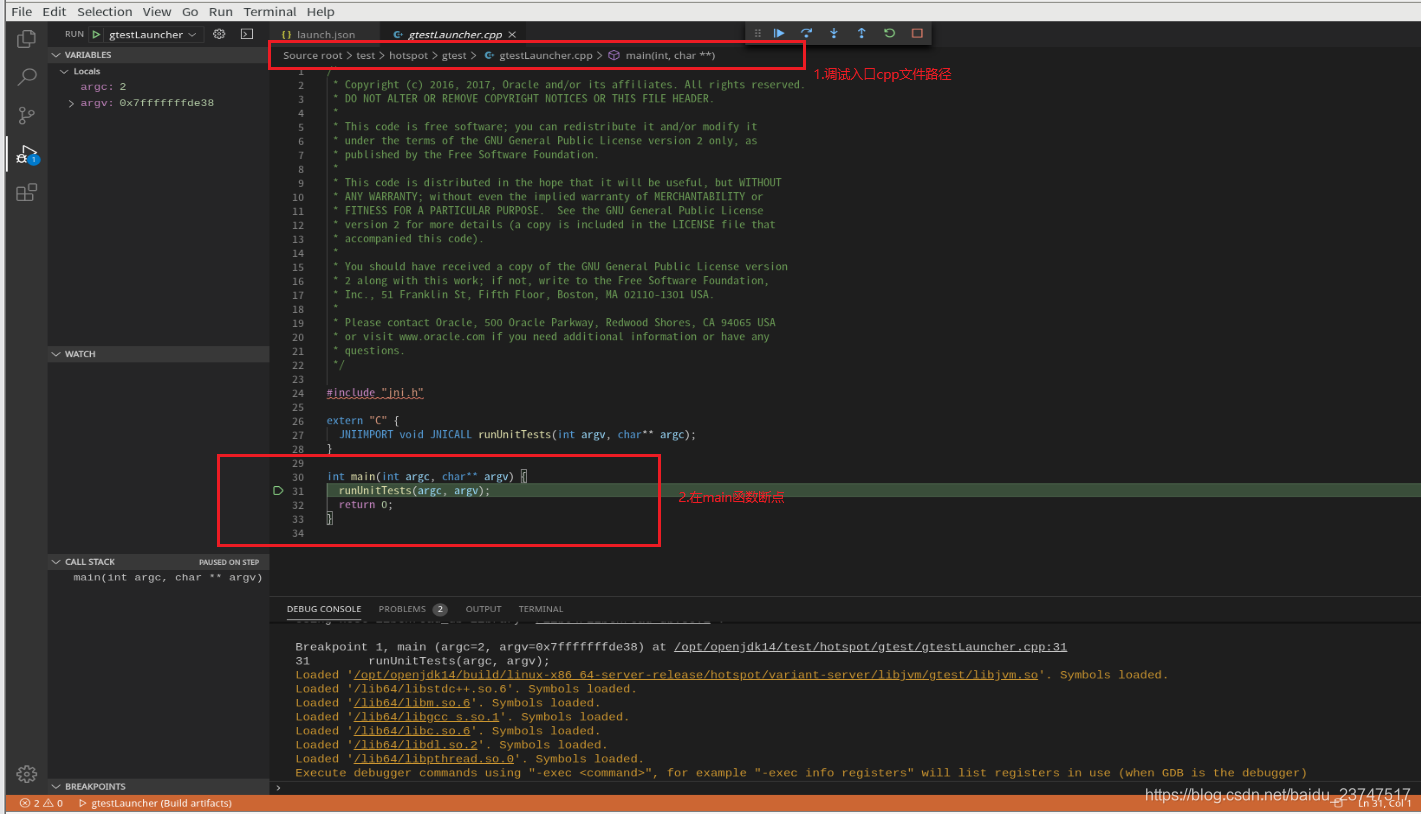The width and height of the screenshot is (1421, 814).
Task: Click Step Into in debug toolbar
Action: pyautogui.click(x=834, y=33)
